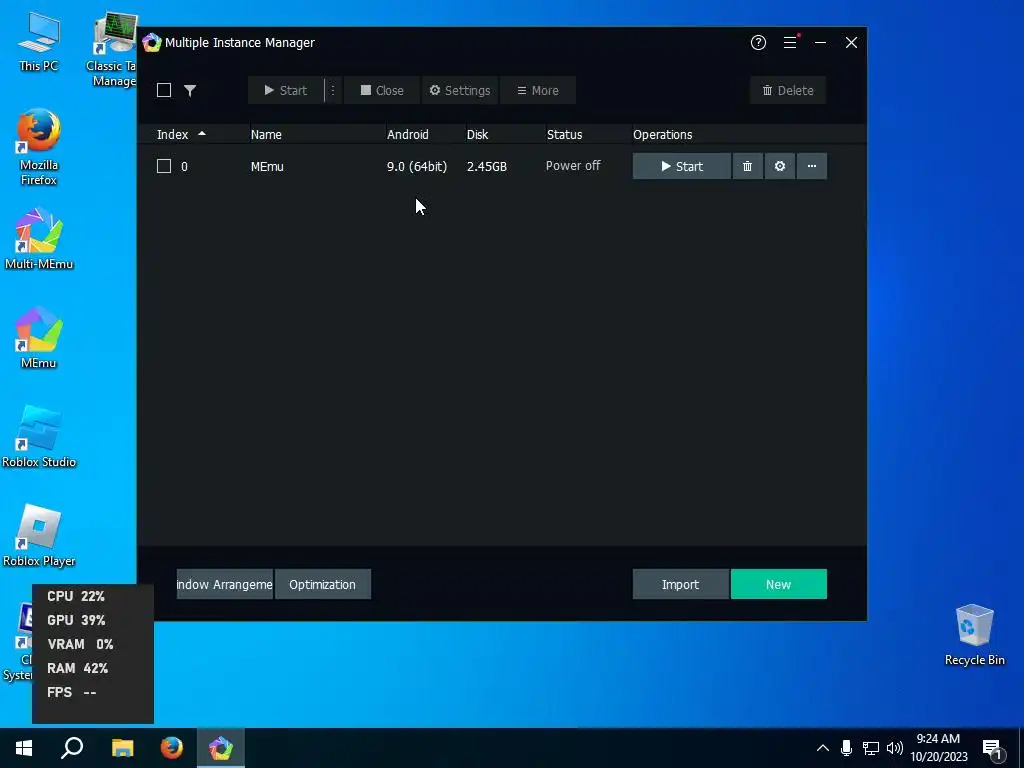Open the network tray icon
This screenshot has width=1024, height=768.
871,748
